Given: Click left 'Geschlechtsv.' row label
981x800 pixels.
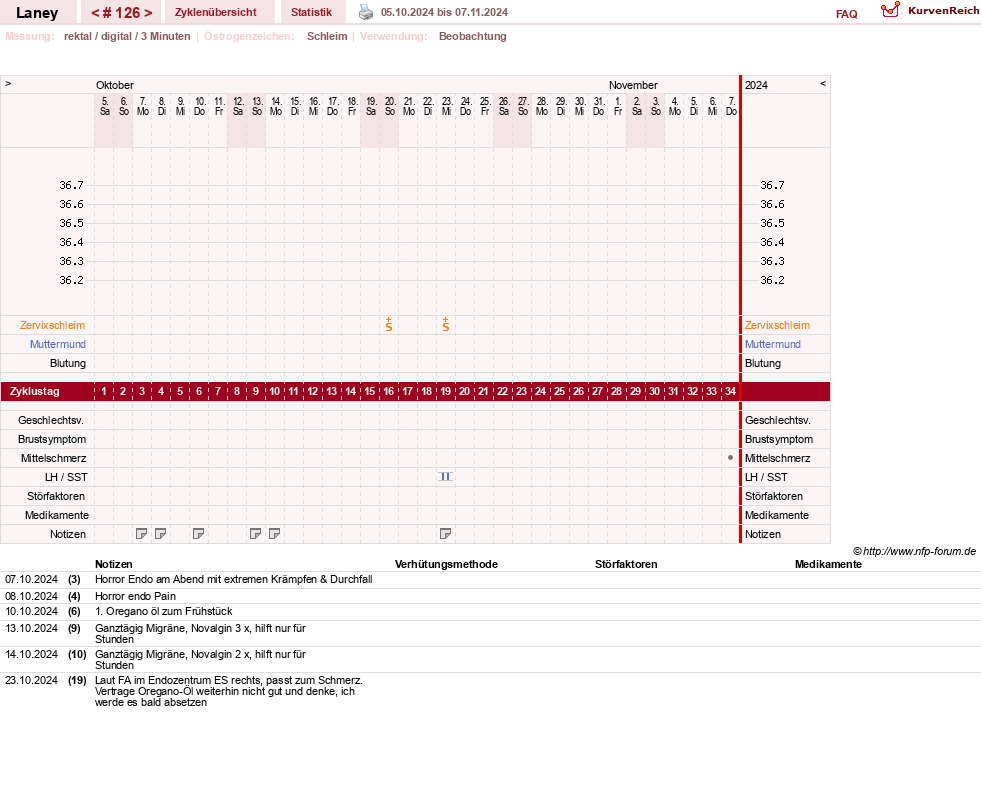Looking at the screenshot, I should [x=51, y=420].
